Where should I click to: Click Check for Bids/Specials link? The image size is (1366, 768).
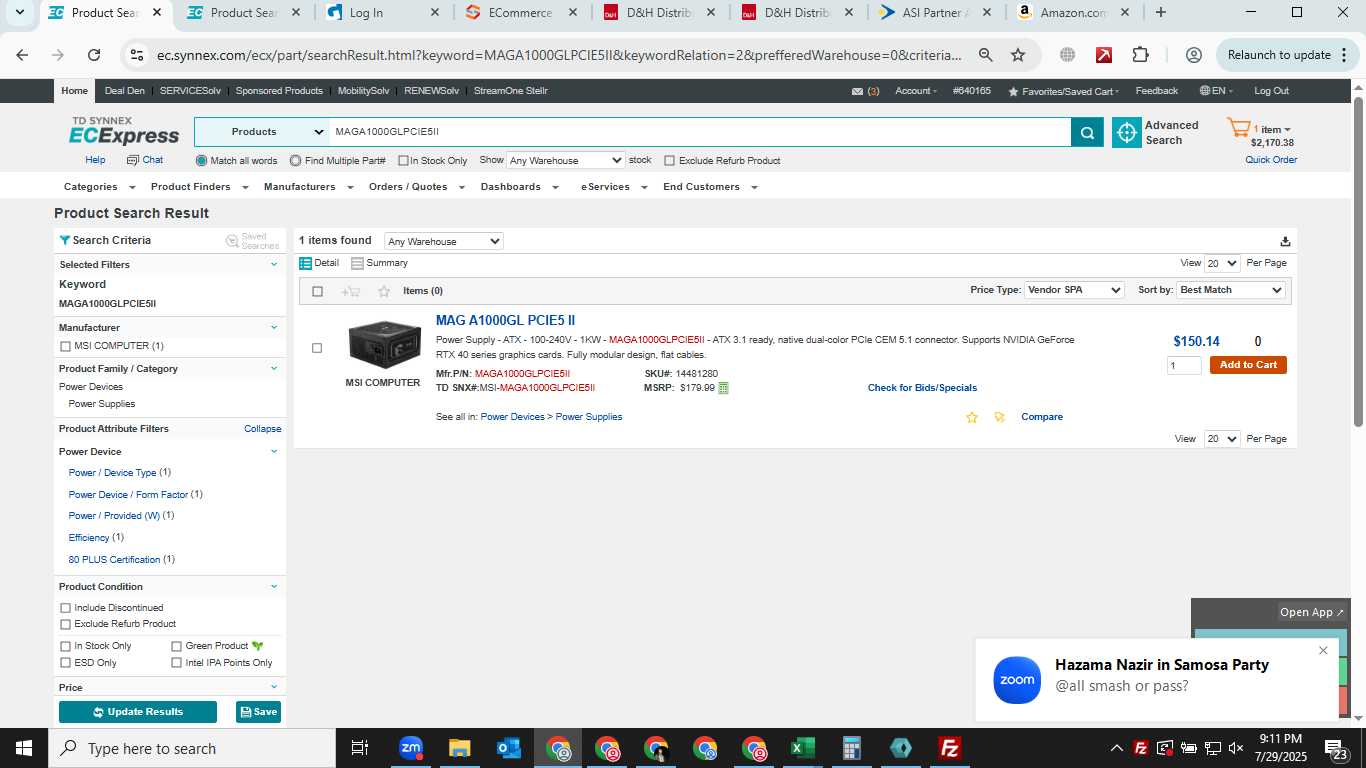coord(922,388)
